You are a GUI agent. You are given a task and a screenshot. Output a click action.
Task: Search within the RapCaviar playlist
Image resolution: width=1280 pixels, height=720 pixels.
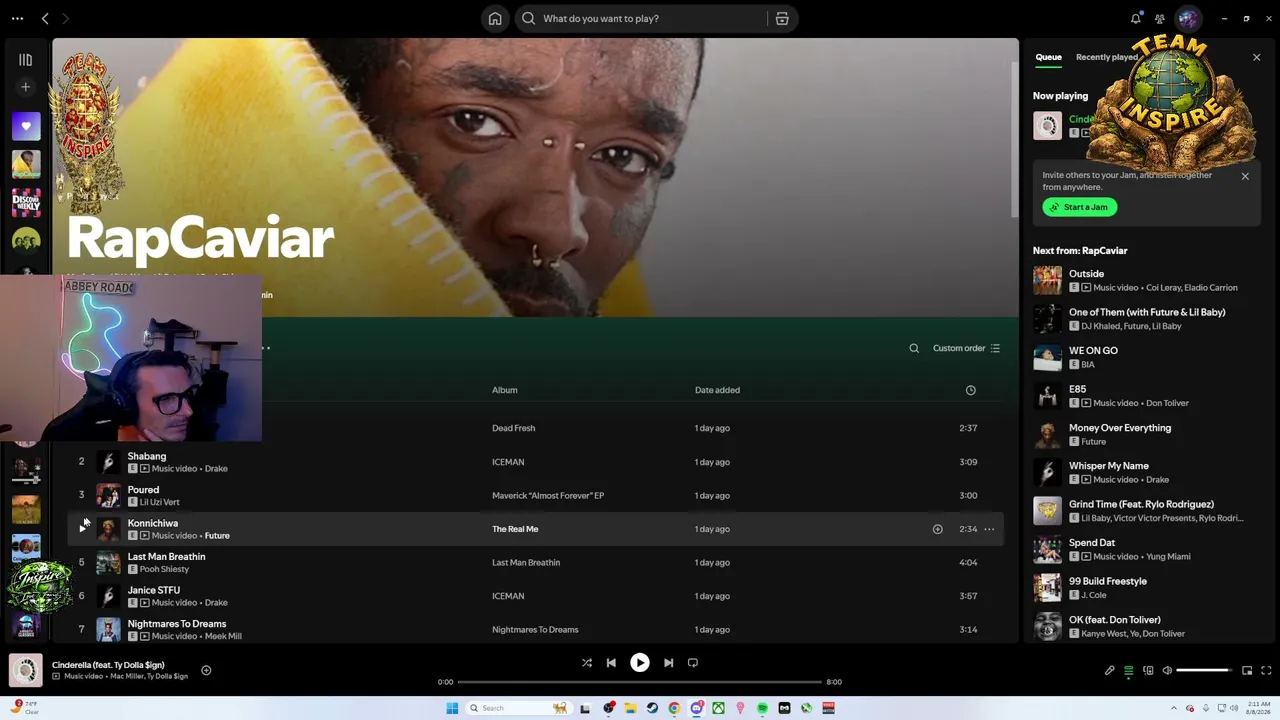pyautogui.click(x=914, y=348)
